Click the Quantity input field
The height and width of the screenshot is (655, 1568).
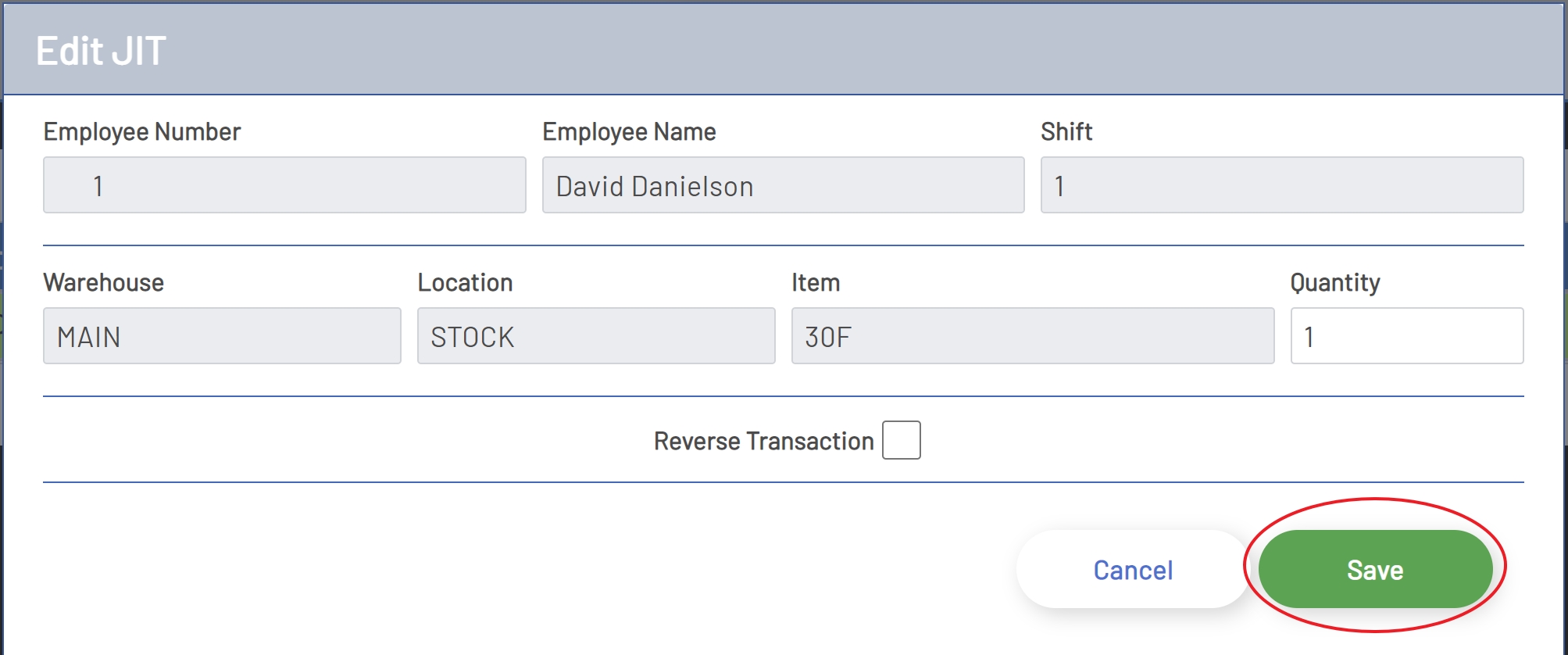[x=1406, y=336]
